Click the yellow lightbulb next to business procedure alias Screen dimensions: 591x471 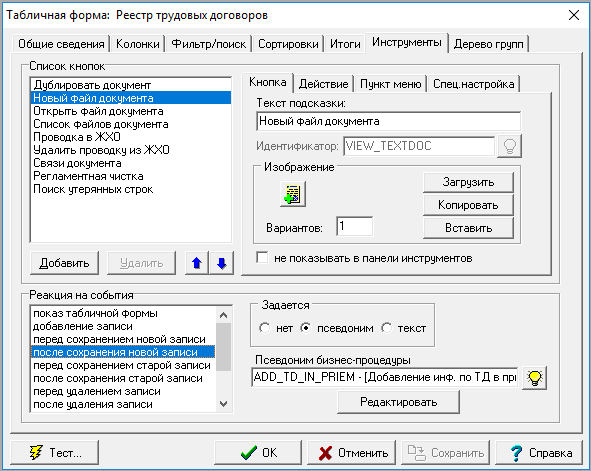[534, 378]
